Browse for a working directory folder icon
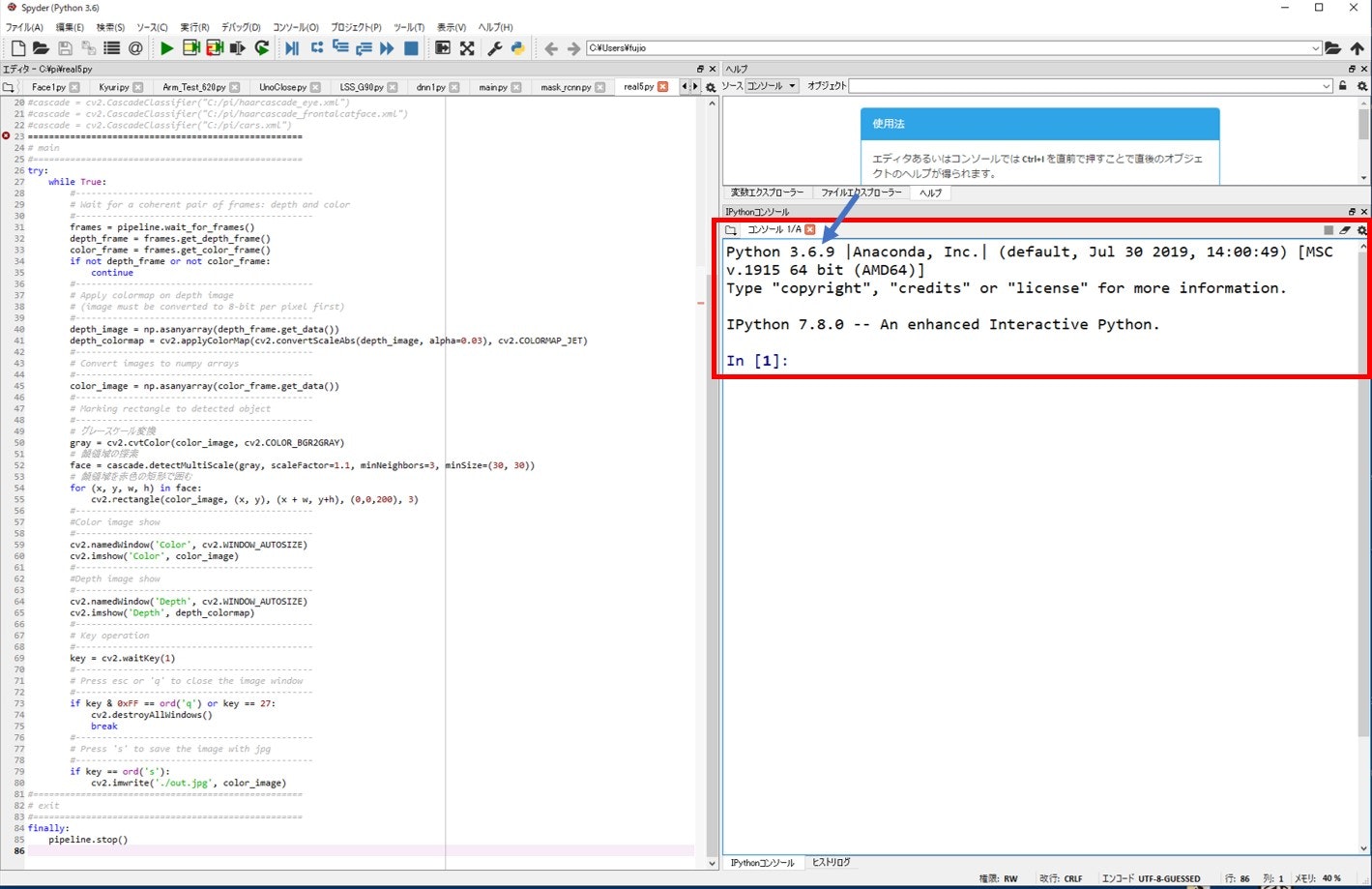 1333,48
